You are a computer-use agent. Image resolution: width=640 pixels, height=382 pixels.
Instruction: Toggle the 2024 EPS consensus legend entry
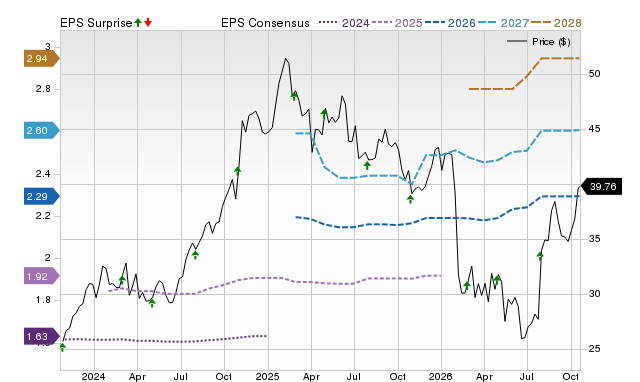click(344, 23)
